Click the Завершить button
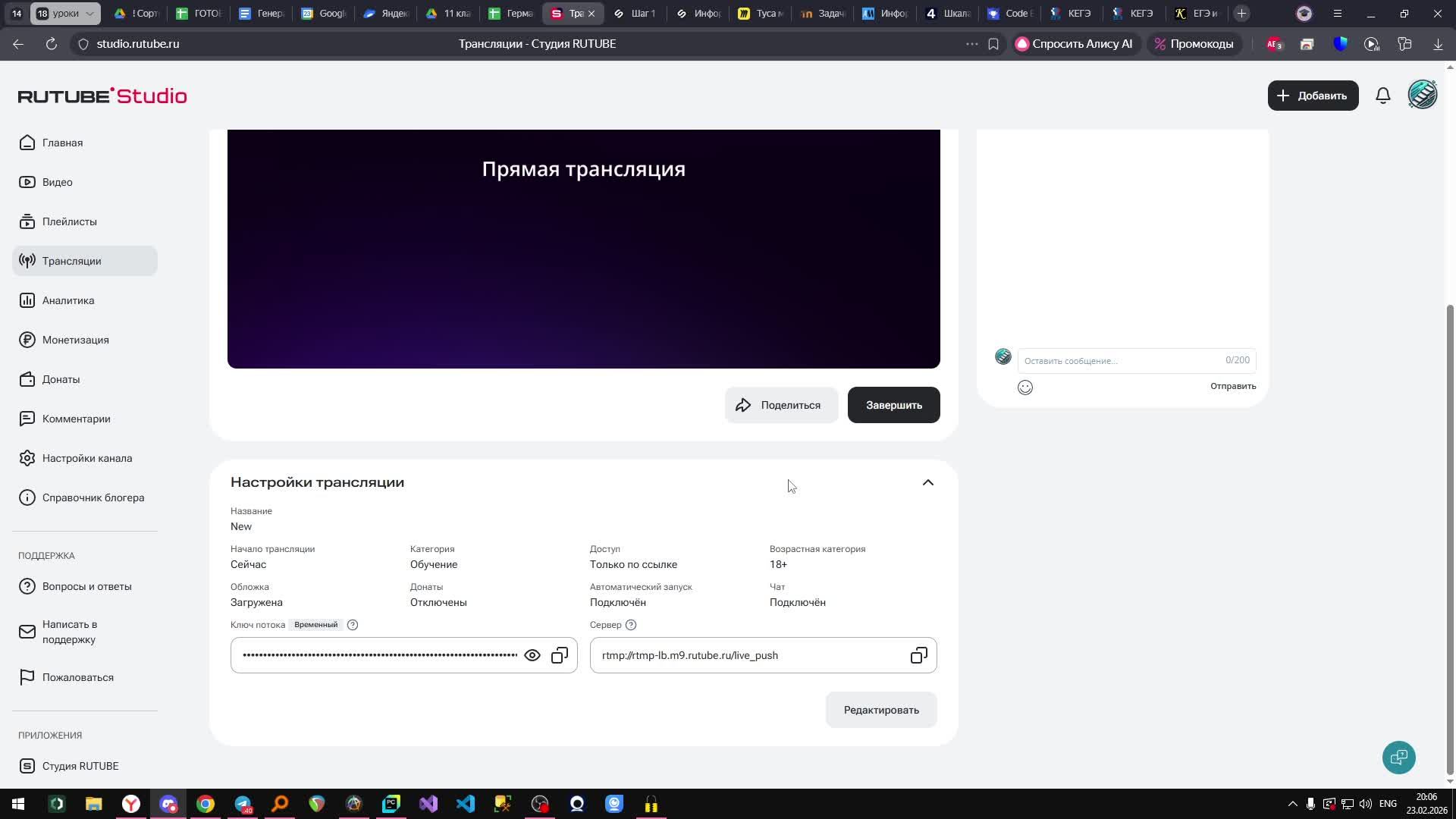This screenshot has width=1456, height=819. click(893, 405)
